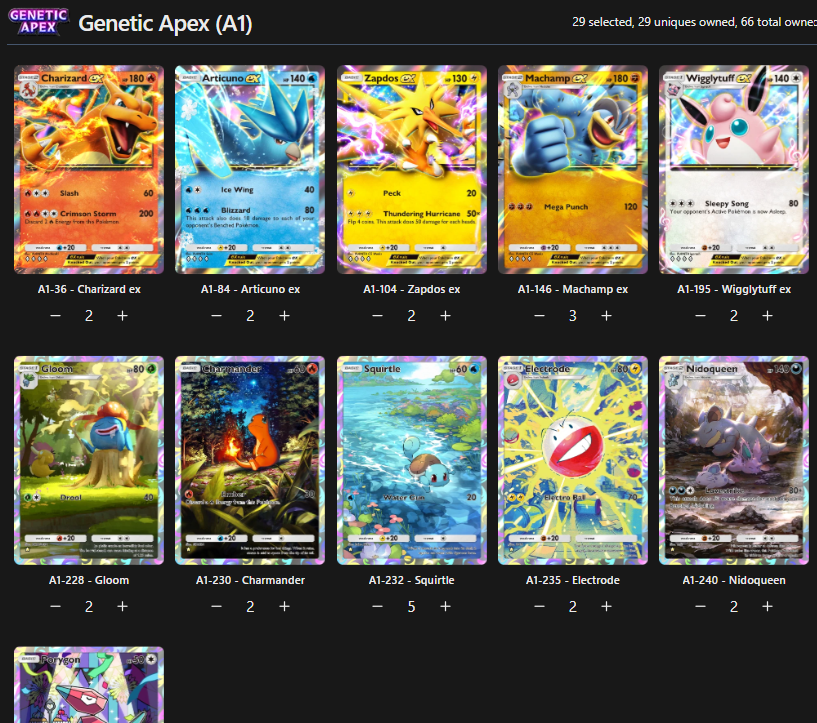Increase Charizard ex count with plus
Viewport: 817px width, 723px height.
point(122,316)
